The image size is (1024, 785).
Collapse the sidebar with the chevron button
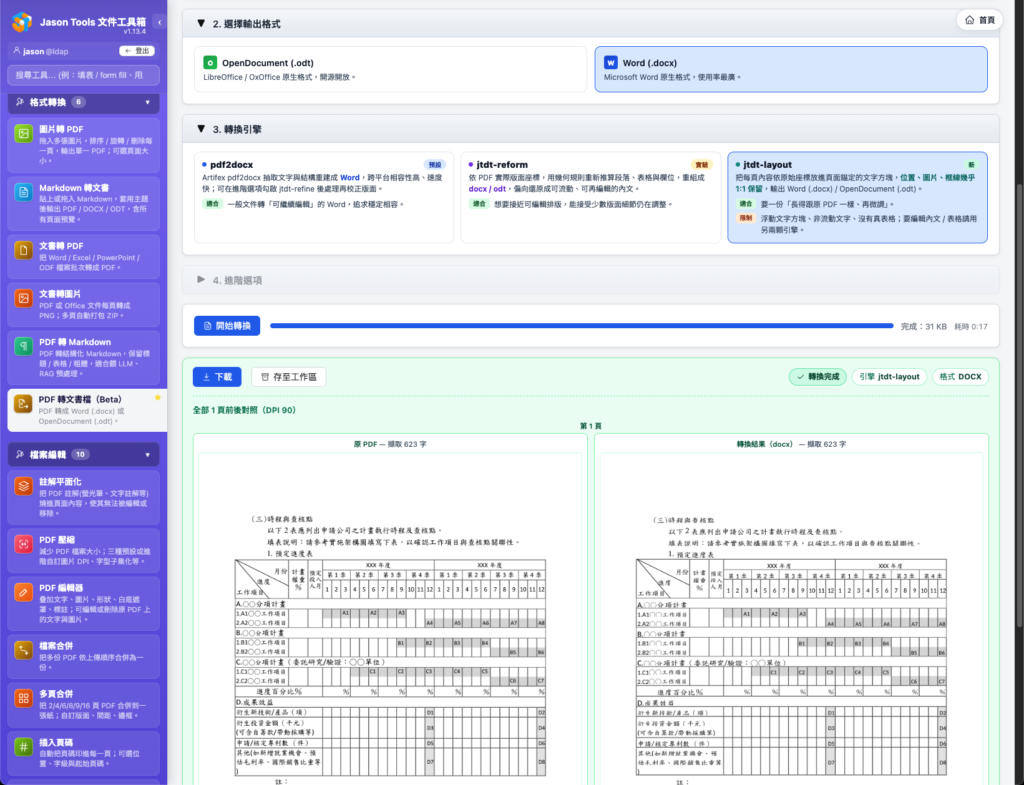pyautogui.click(x=159, y=22)
